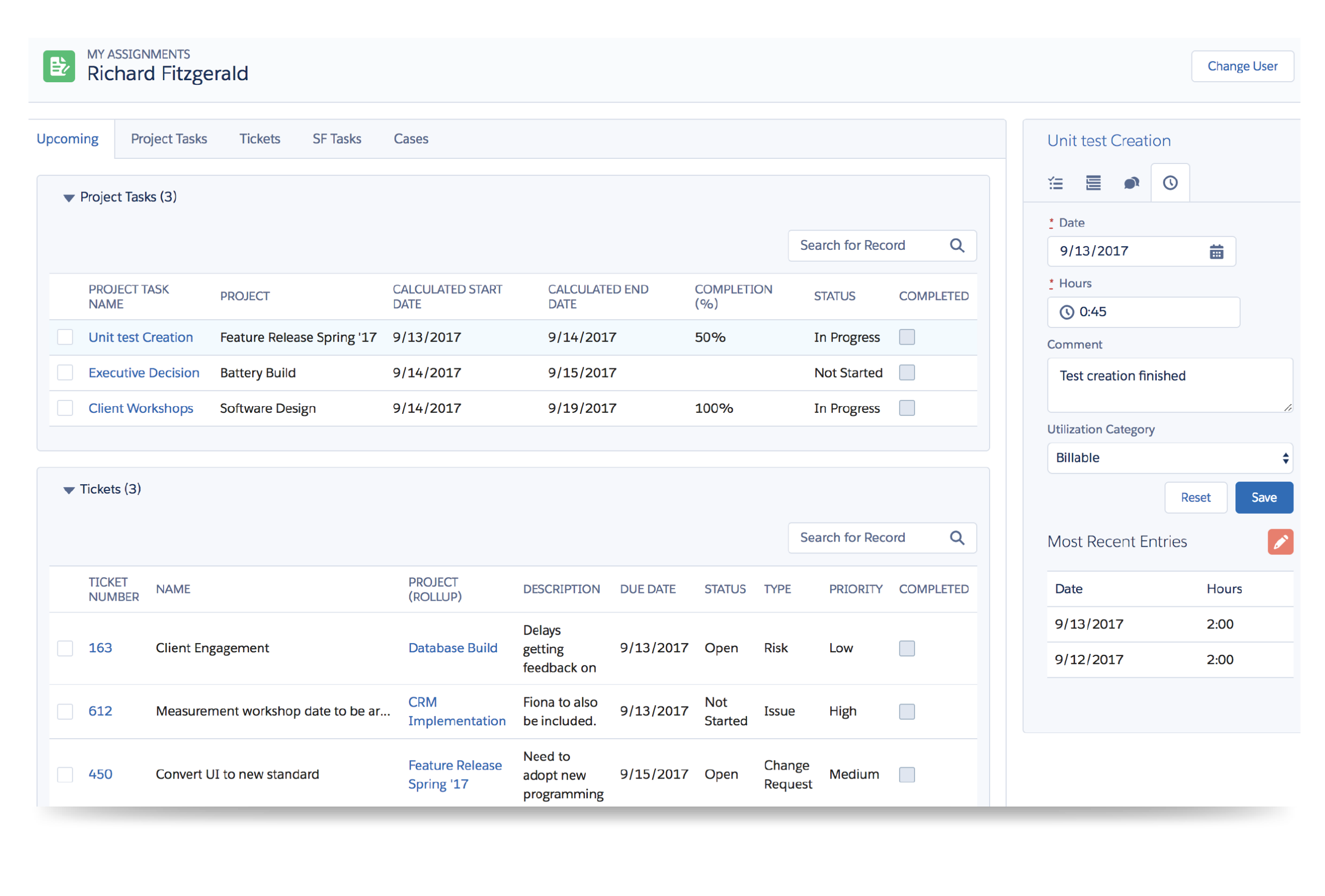Open the Database Build project link
This screenshot has width=1325, height=896.
(453, 648)
